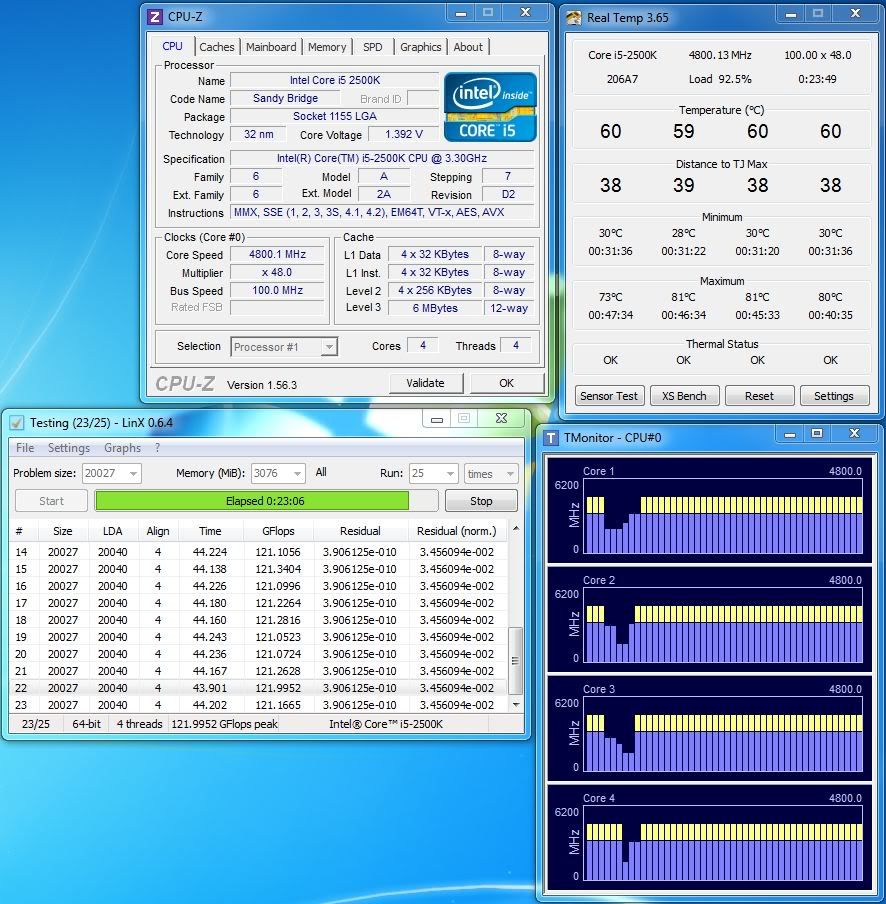The height and width of the screenshot is (904, 886).
Task: Click the Align column header in LinX
Action: pos(158,531)
